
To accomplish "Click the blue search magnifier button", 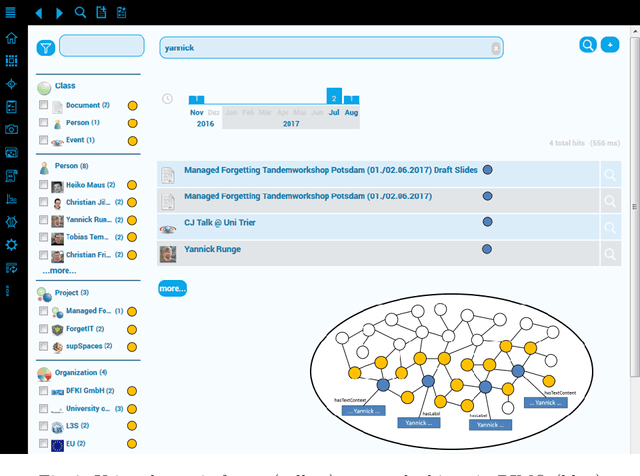I will 588,45.
